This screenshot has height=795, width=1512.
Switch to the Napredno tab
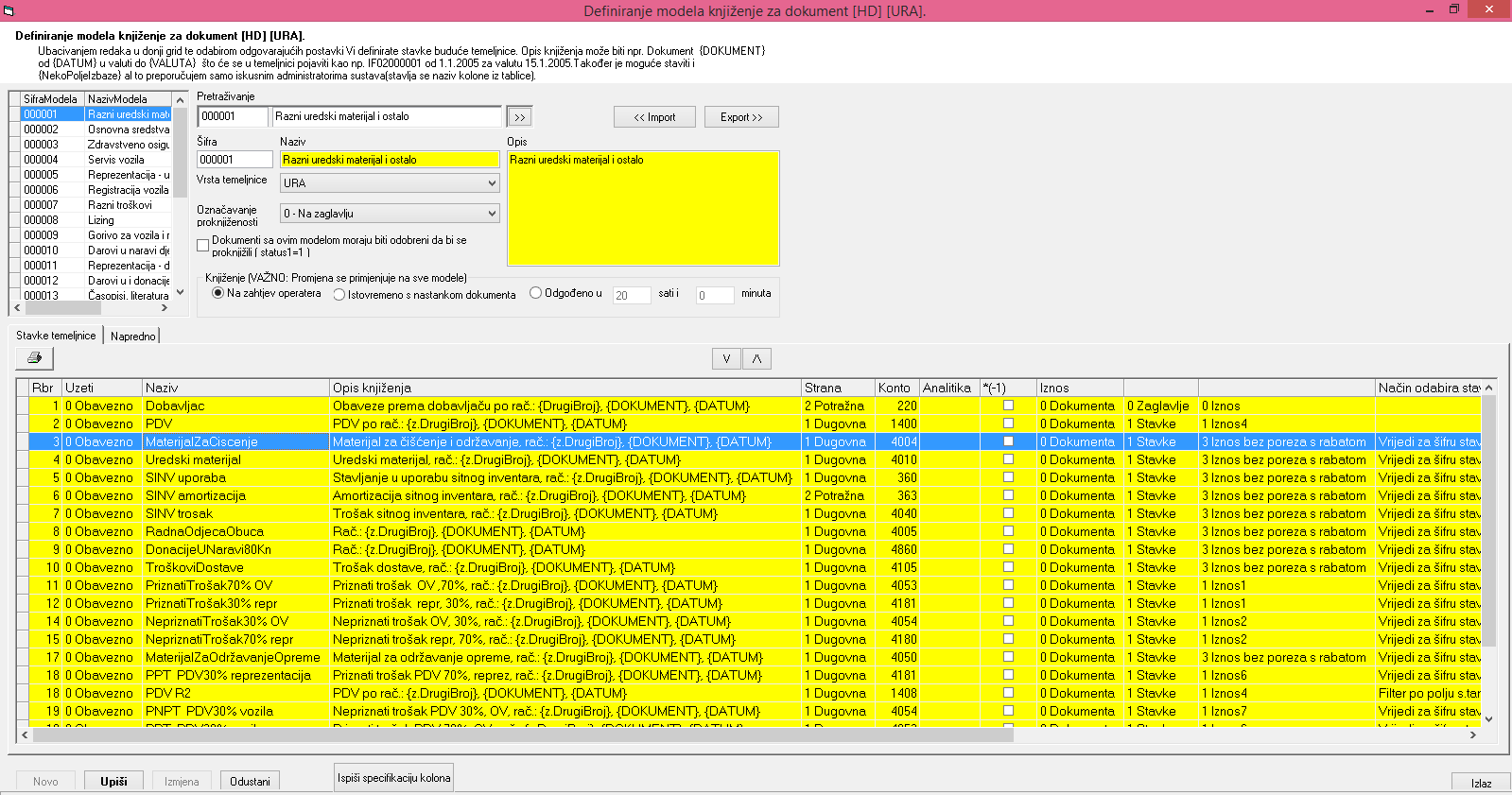tap(132, 337)
